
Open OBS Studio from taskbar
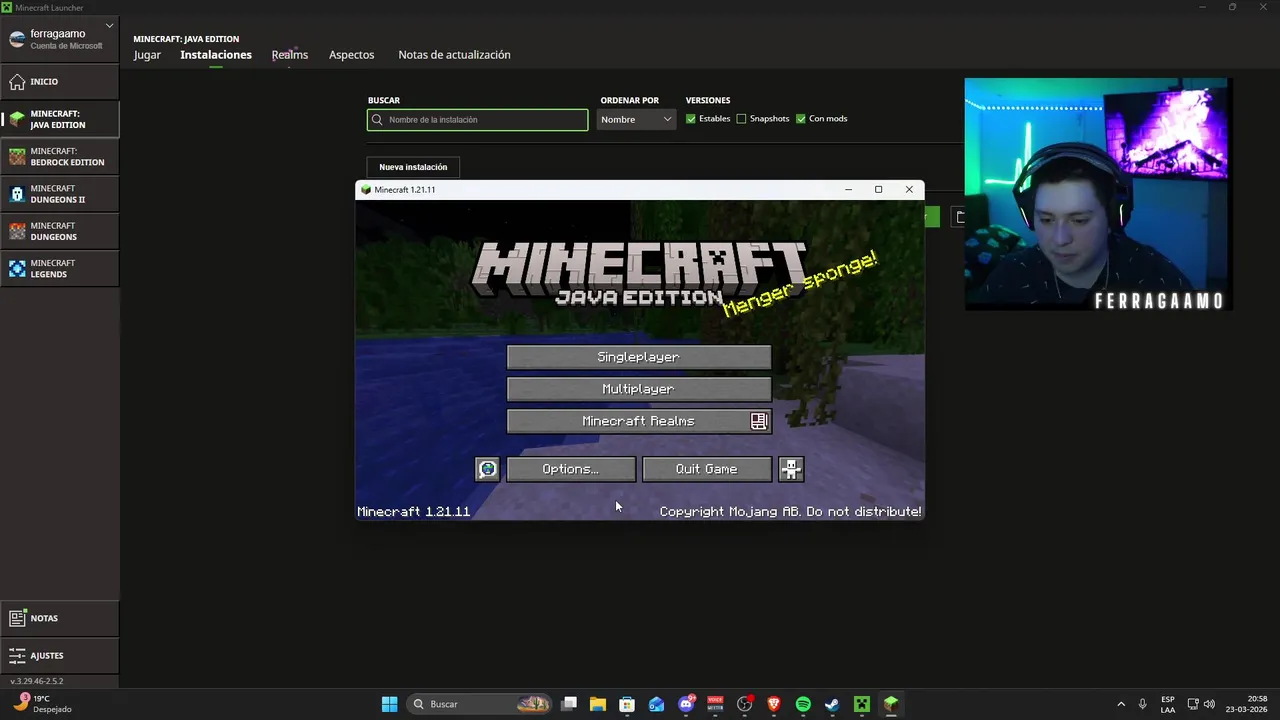point(744,704)
